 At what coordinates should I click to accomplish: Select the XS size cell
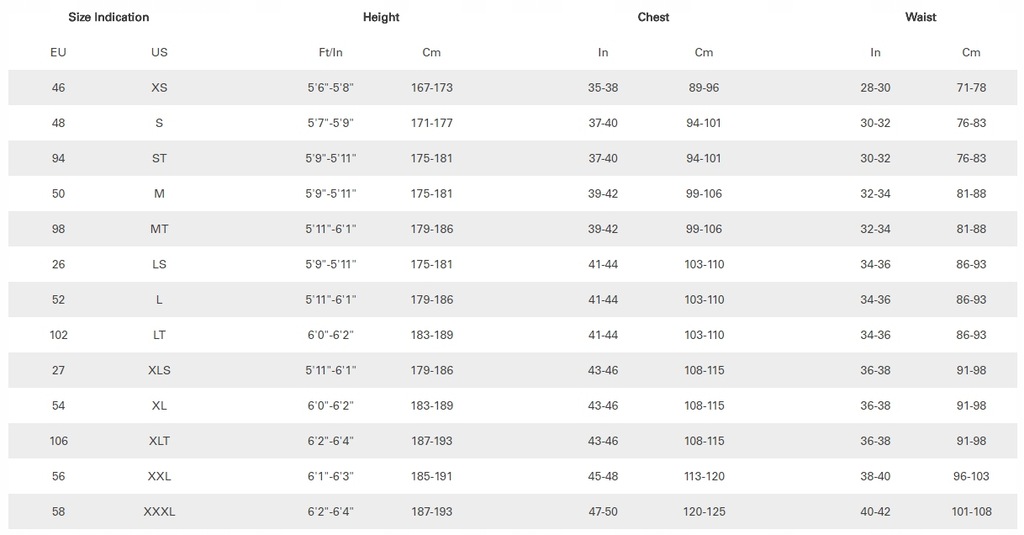point(159,88)
